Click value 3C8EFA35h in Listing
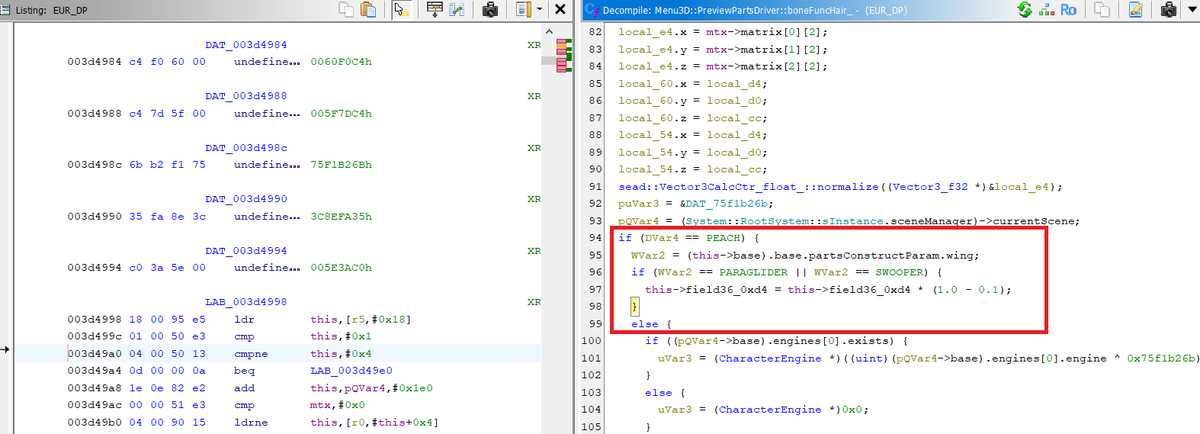Viewport: 1200px width, 434px height. click(341, 215)
